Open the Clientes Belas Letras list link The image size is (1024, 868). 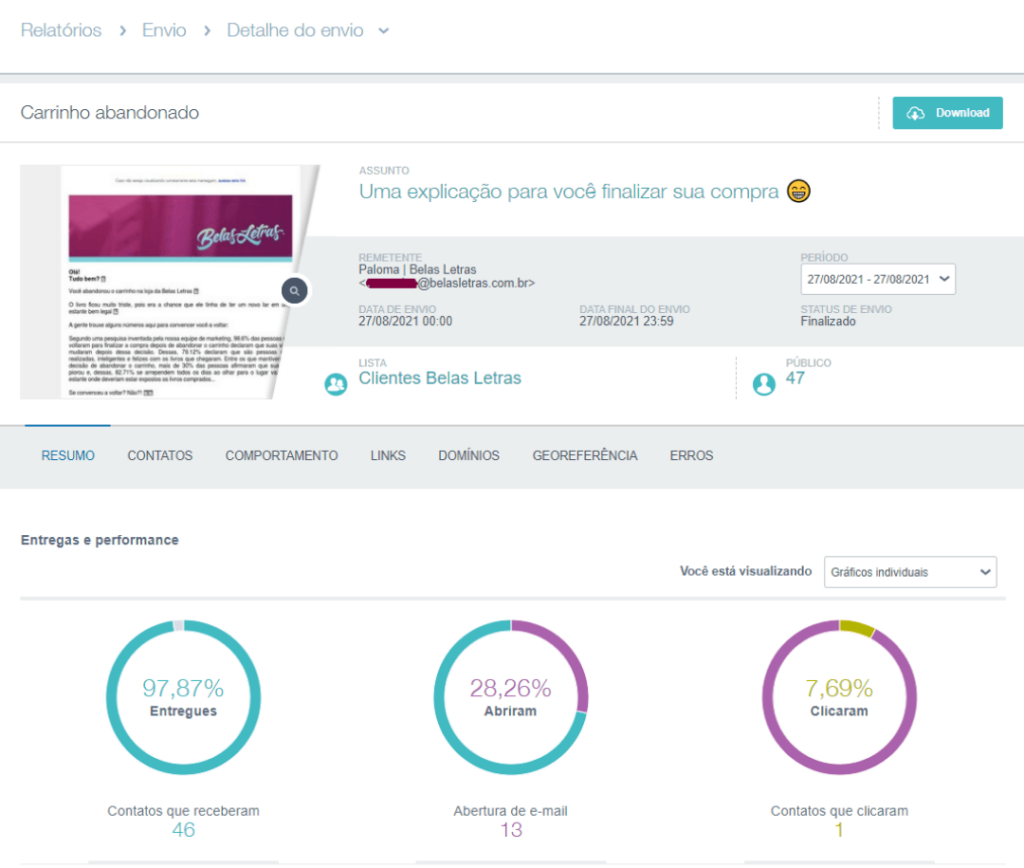click(440, 378)
